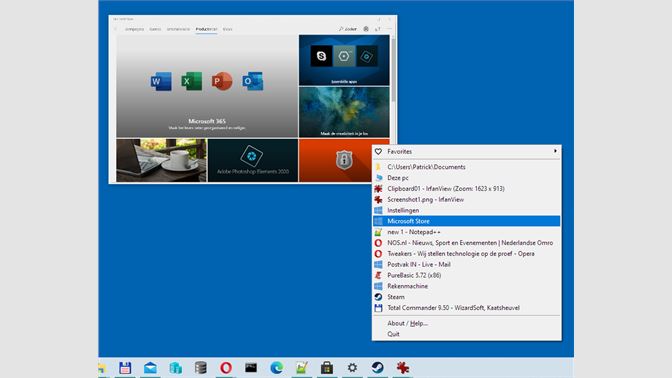Switch to the Games tab in Store
672x378 pixels.
[x=155, y=29]
